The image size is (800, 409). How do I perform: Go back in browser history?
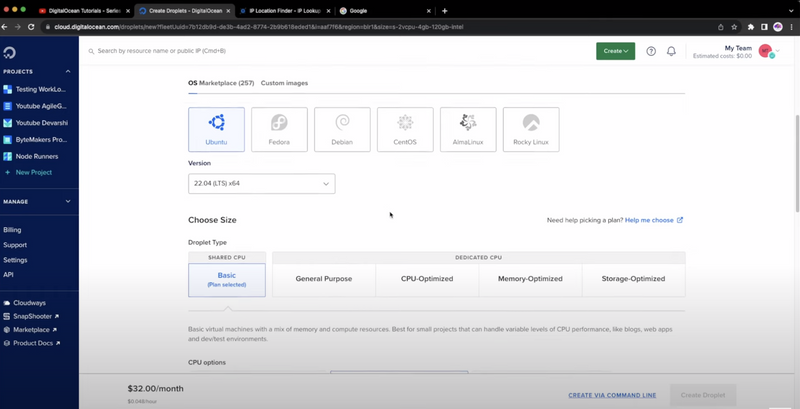click(x=5, y=27)
